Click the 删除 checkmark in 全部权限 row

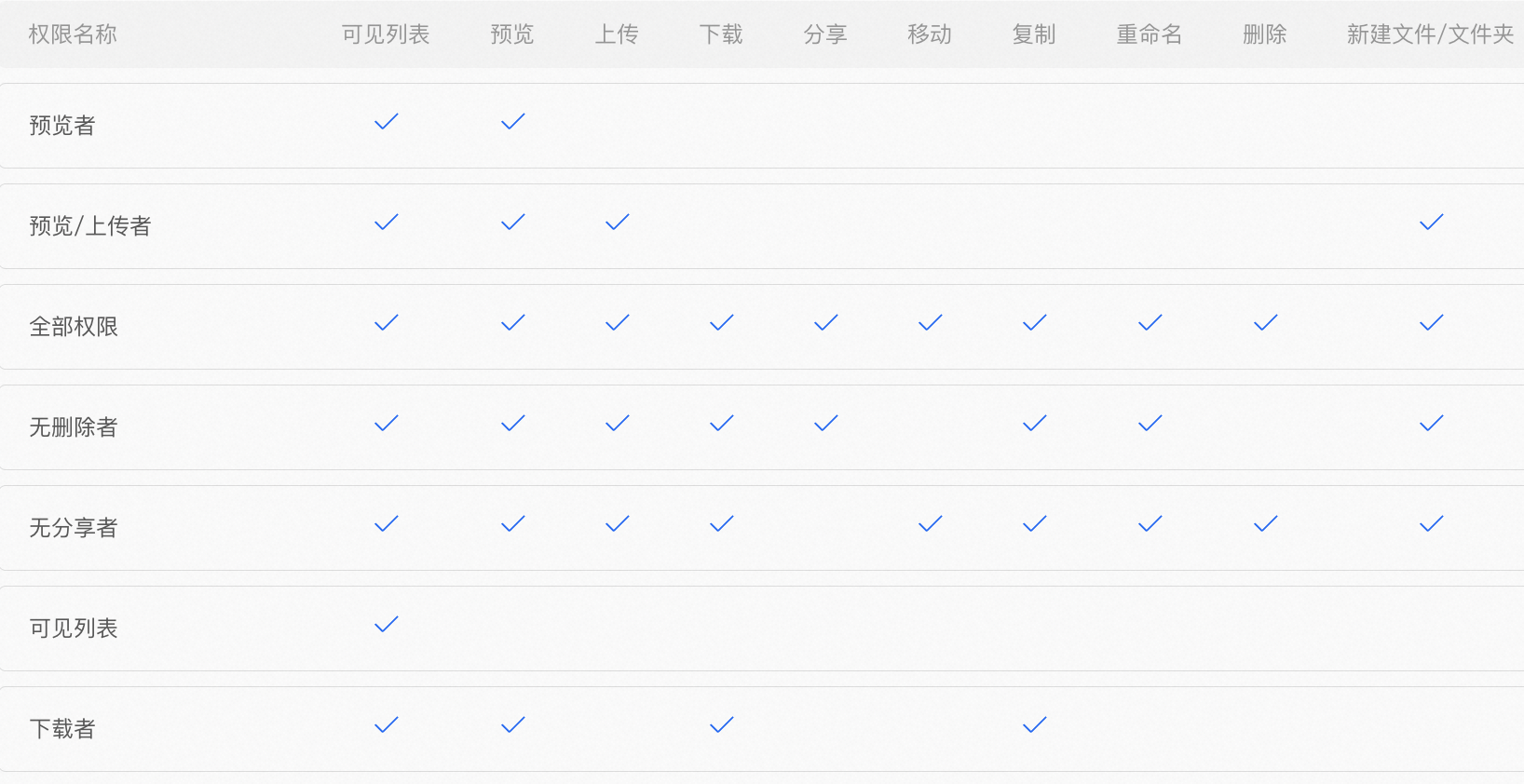1266,322
